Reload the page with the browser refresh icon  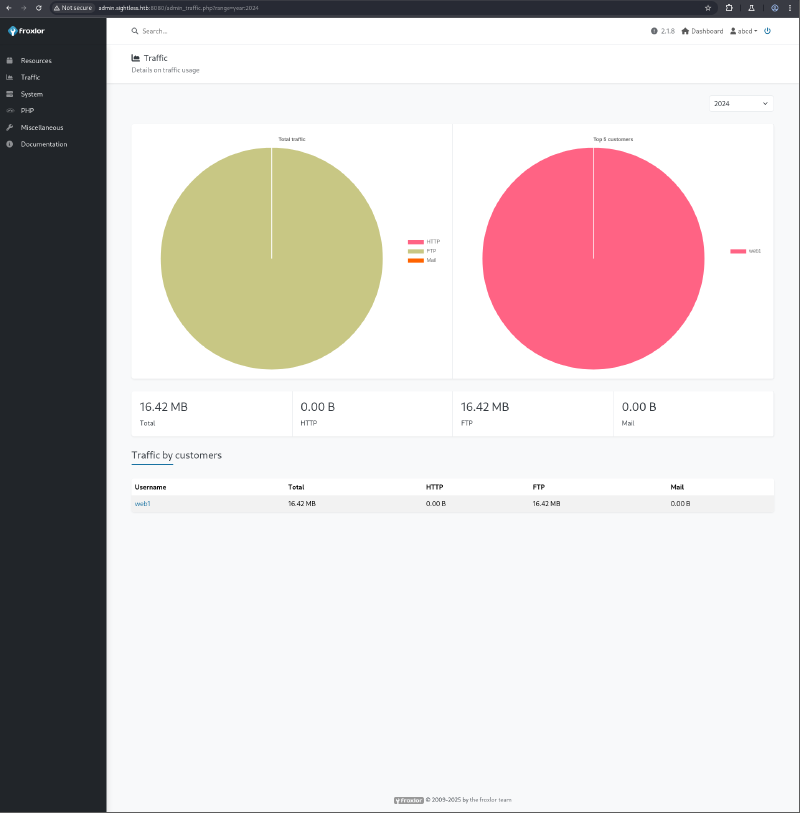tap(38, 8)
